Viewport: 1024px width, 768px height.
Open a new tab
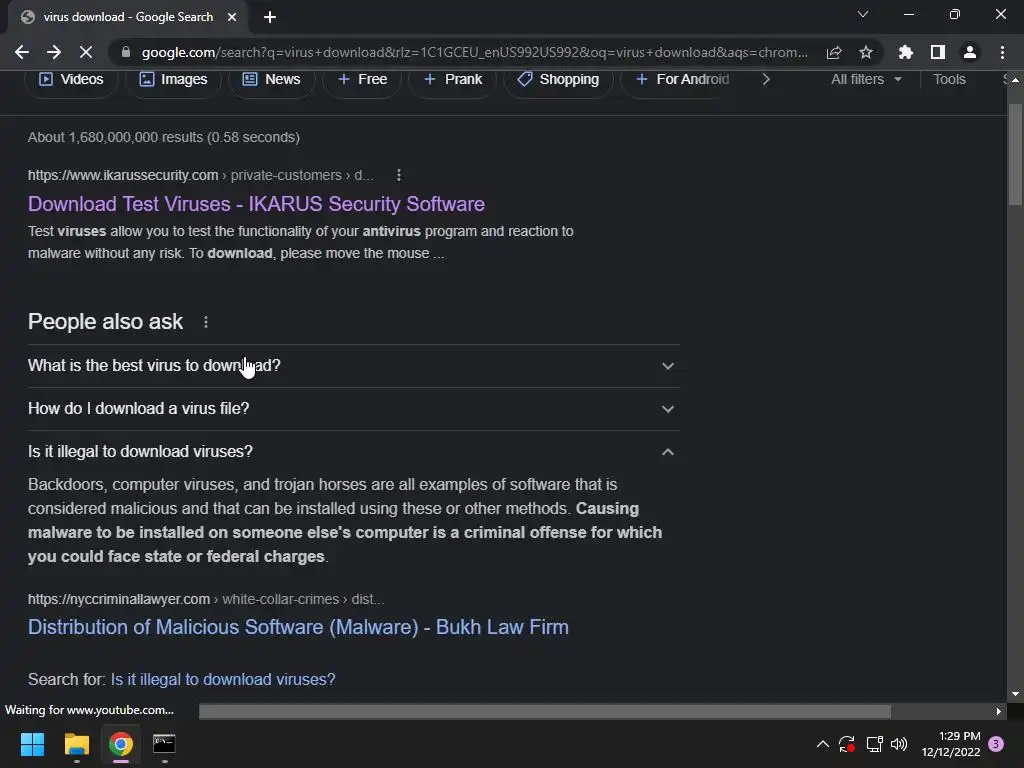tap(270, 17)
